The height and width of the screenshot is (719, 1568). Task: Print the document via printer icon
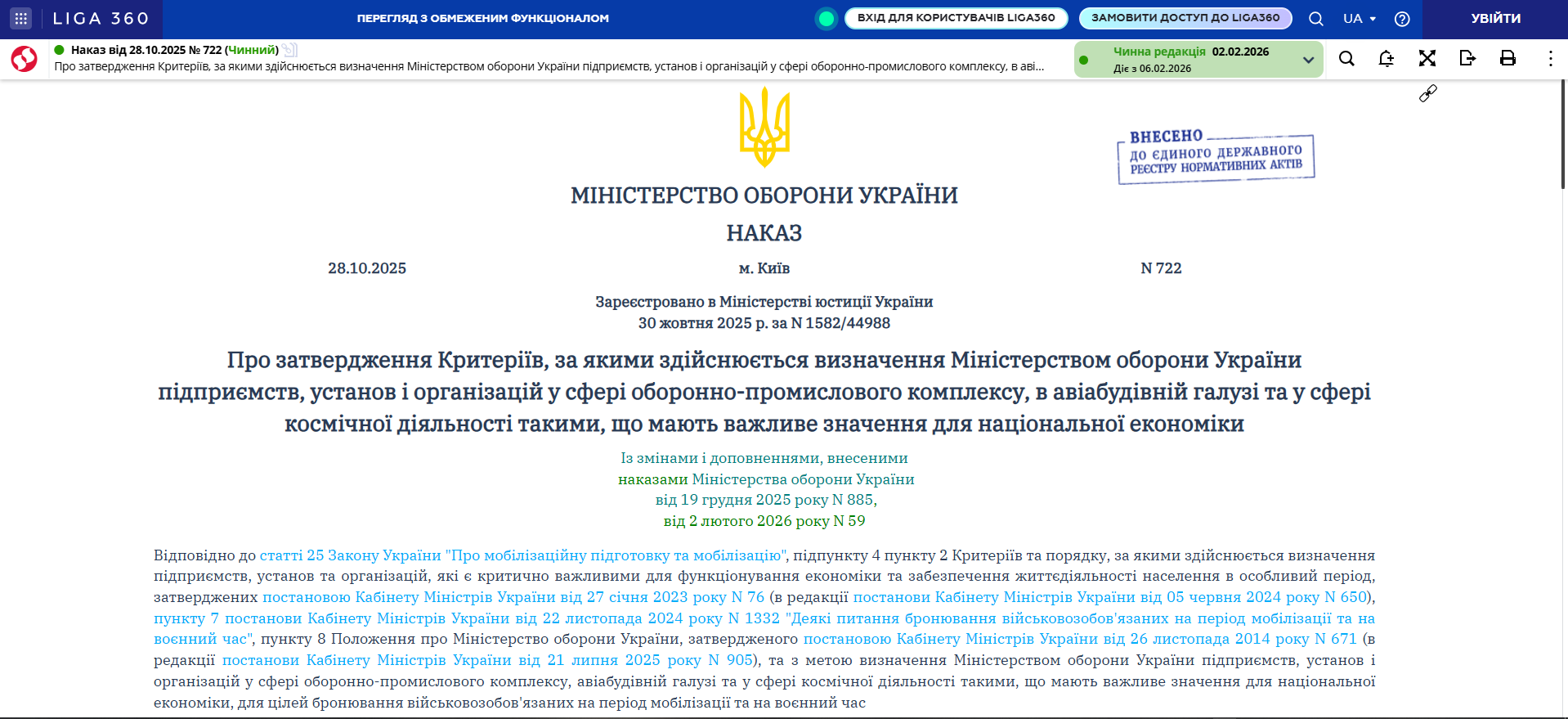[1508, 58]
